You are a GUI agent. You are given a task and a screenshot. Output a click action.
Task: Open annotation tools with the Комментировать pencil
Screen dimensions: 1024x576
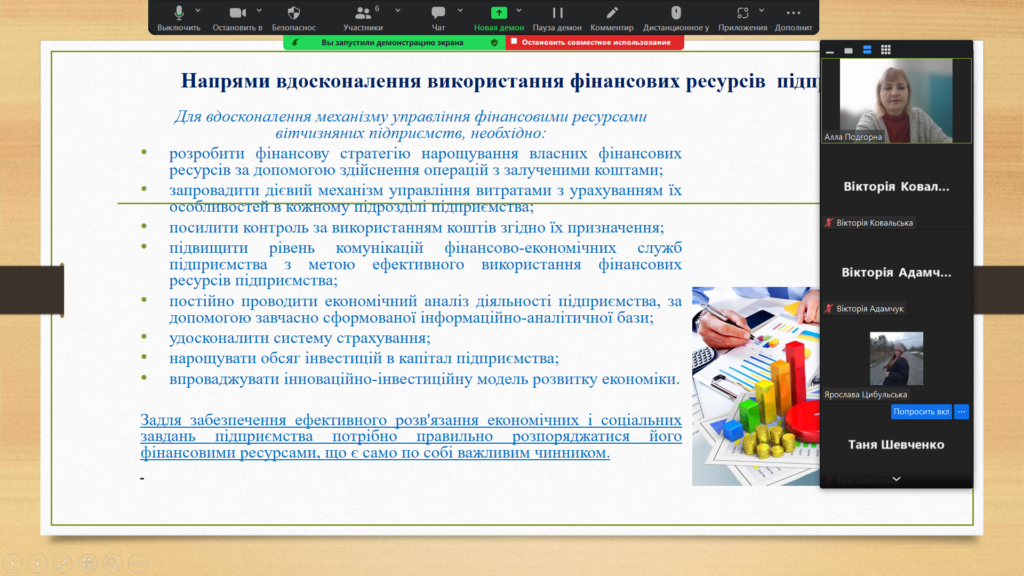point(612,18)
